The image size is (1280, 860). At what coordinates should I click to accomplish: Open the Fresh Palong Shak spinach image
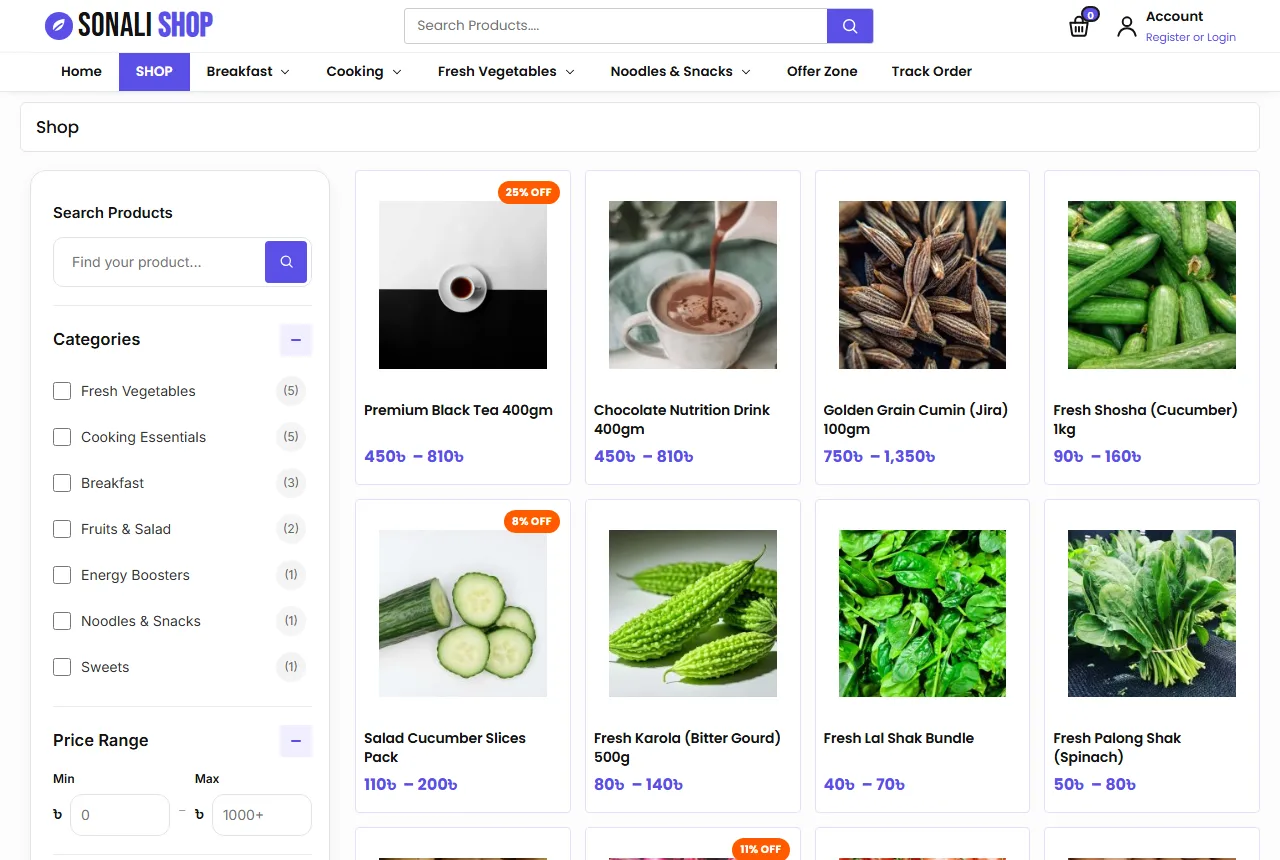coord(1152,613)
